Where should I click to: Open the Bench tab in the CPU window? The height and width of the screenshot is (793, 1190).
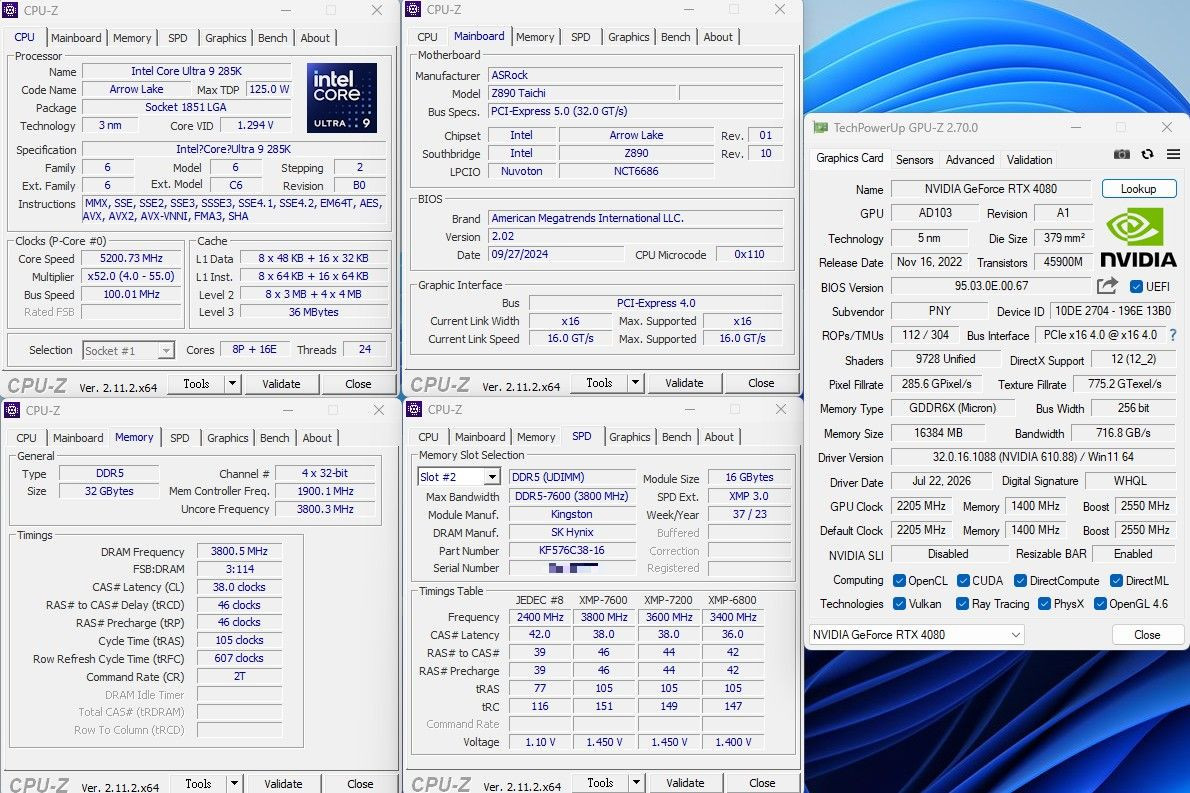click(272, 38)
